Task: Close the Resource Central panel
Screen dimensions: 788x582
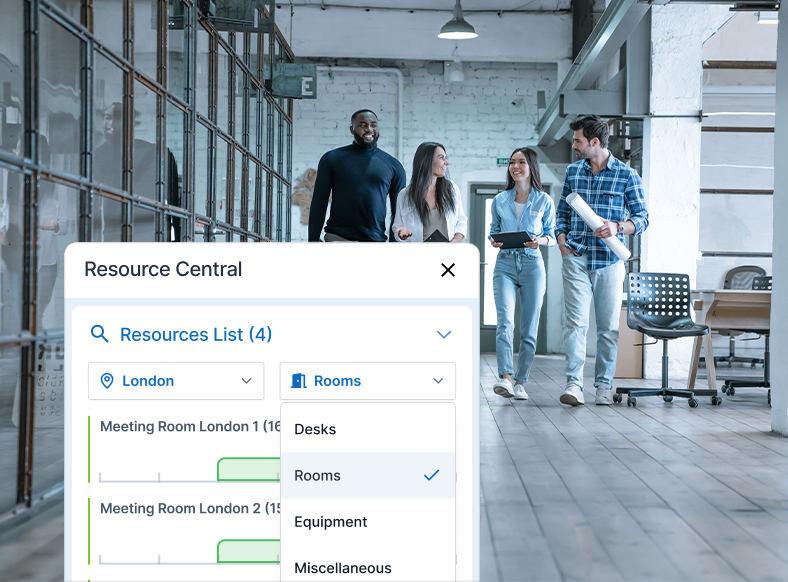Action: pos(448,270)
